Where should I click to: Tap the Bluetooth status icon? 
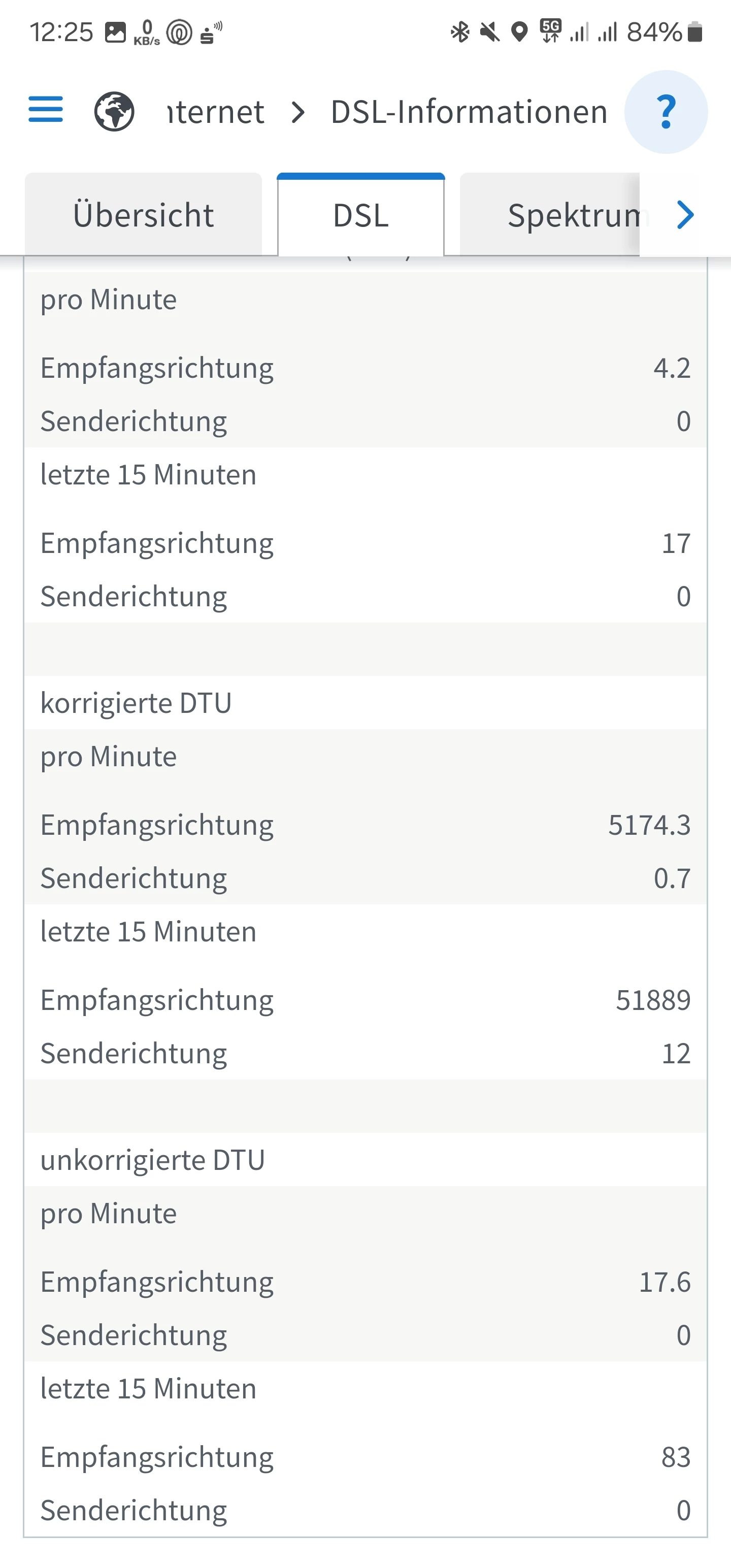click(x=460, y=31)
